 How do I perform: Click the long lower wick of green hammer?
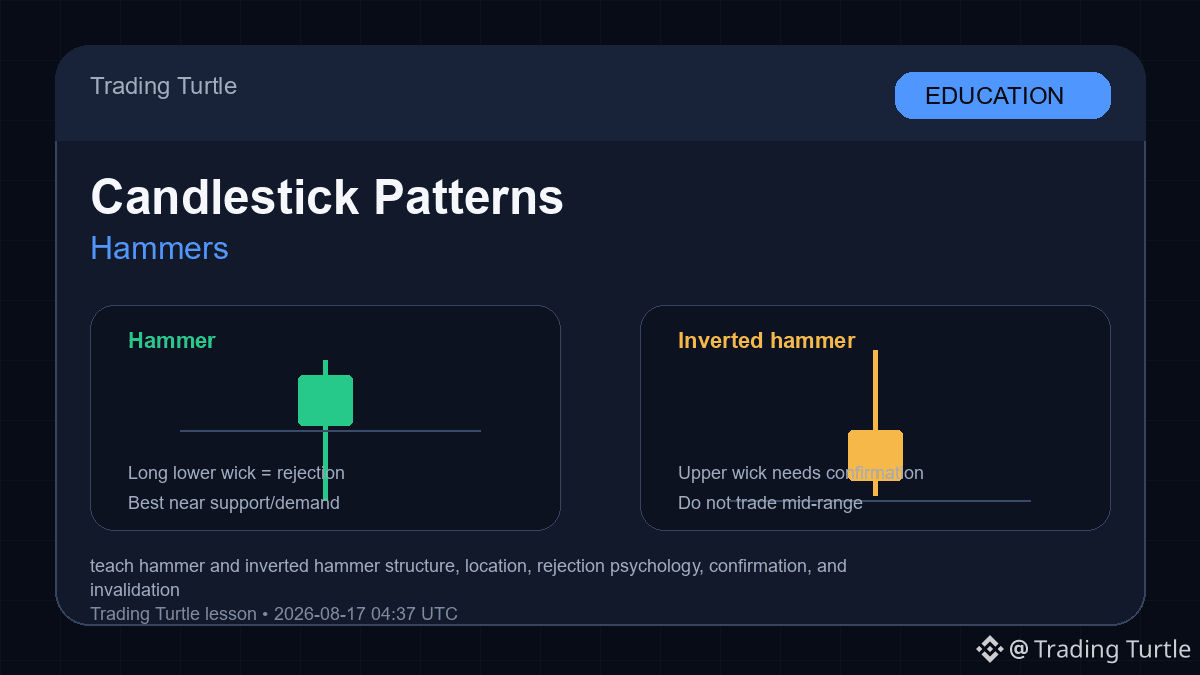click(325, 463)
